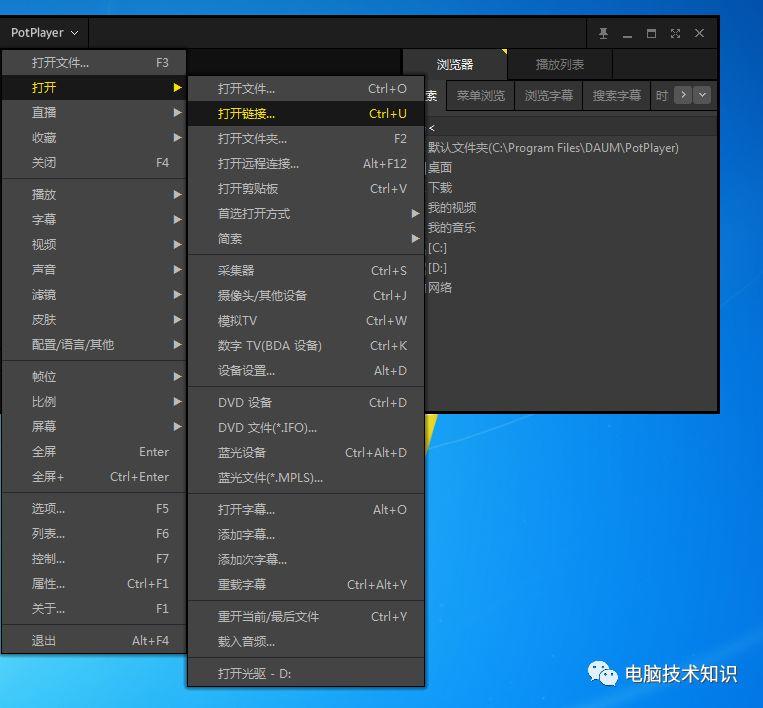This screenshot has height=708, width=763.
Task: Open 选项... F5 menu item
Action: point(94,508)
